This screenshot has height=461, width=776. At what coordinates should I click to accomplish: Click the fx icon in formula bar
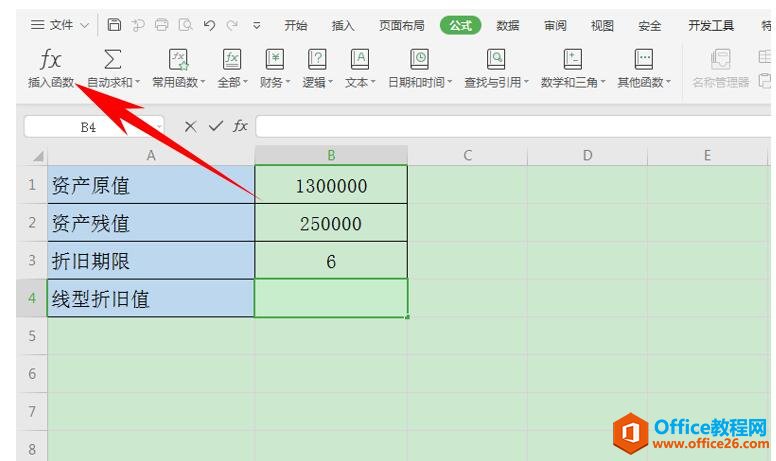point(240,126)
